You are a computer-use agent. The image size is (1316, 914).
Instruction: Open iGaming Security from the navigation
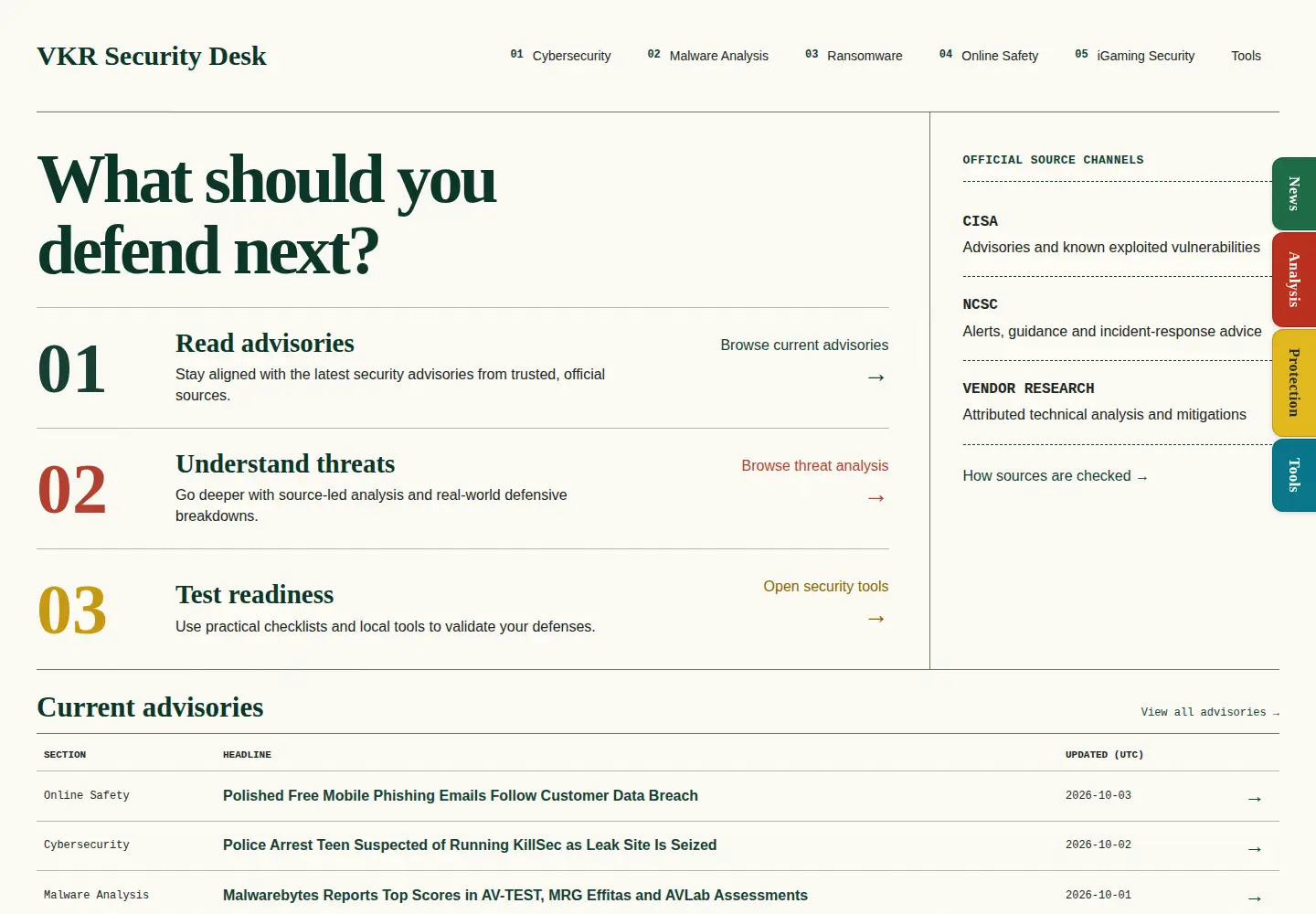pyautogui.click(x=1134, y=56)
